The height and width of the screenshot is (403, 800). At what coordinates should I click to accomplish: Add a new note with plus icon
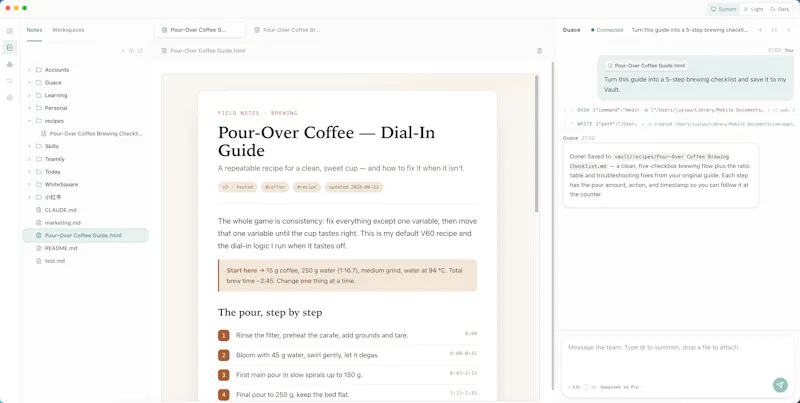click(123, 51)
